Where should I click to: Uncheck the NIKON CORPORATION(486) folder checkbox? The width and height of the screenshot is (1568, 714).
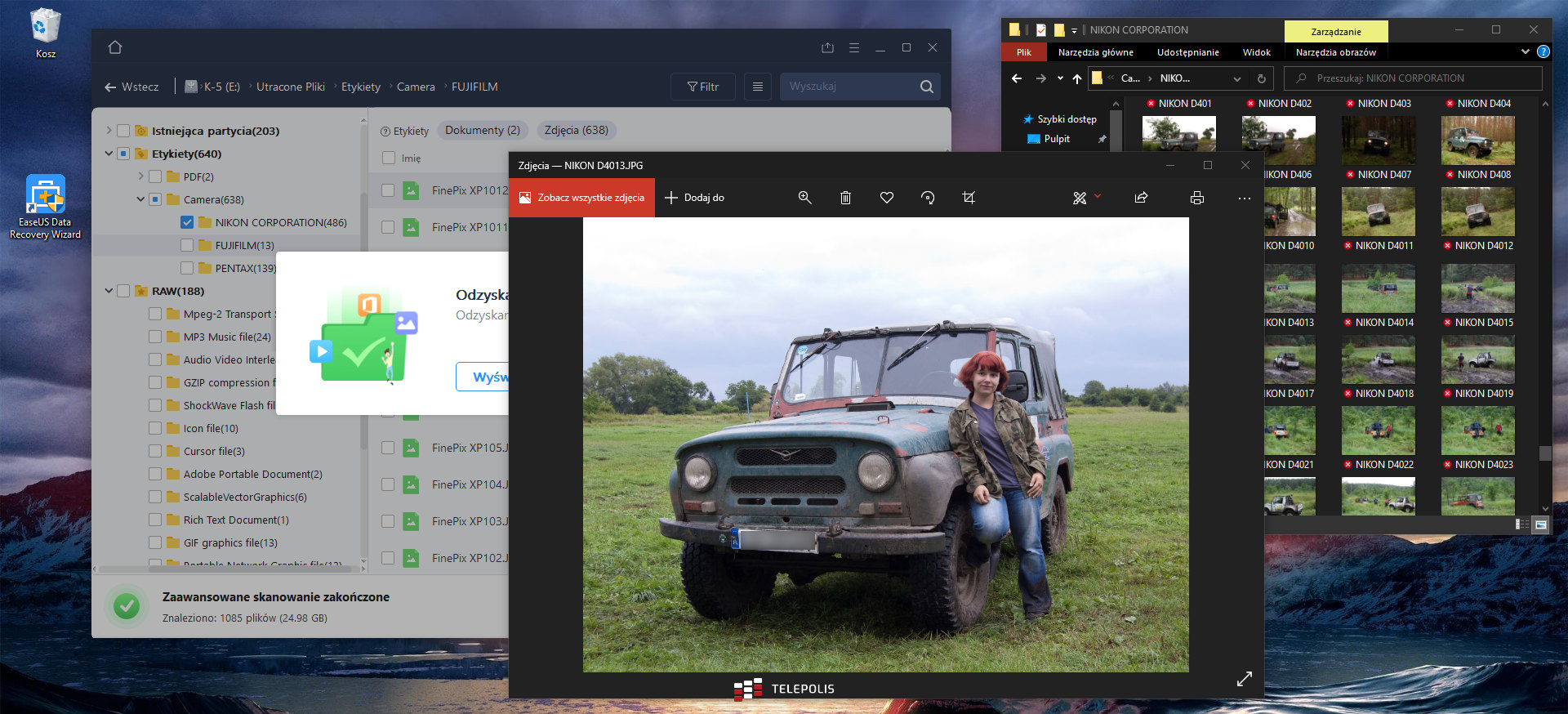[x=187, y=222]
